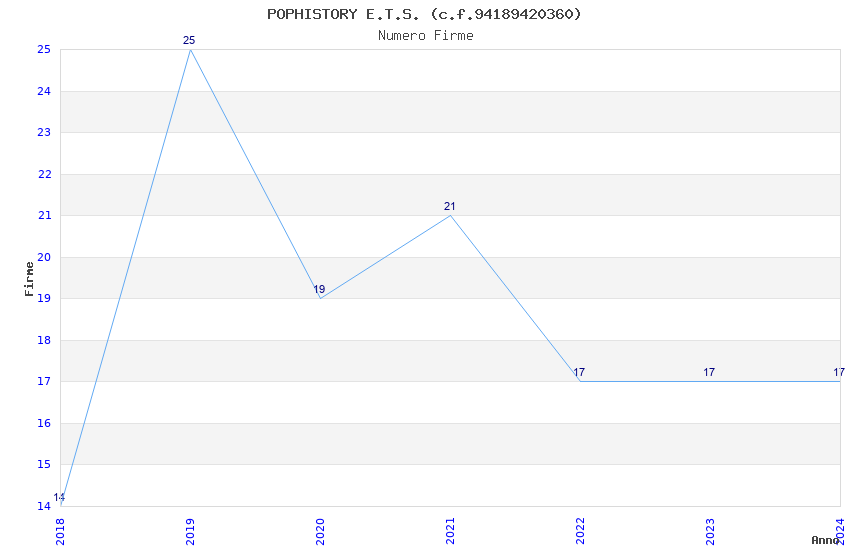This screenshot has height=550, width=850.
Task: Select the 2019 x-axis year label
Action: (190, 529)
